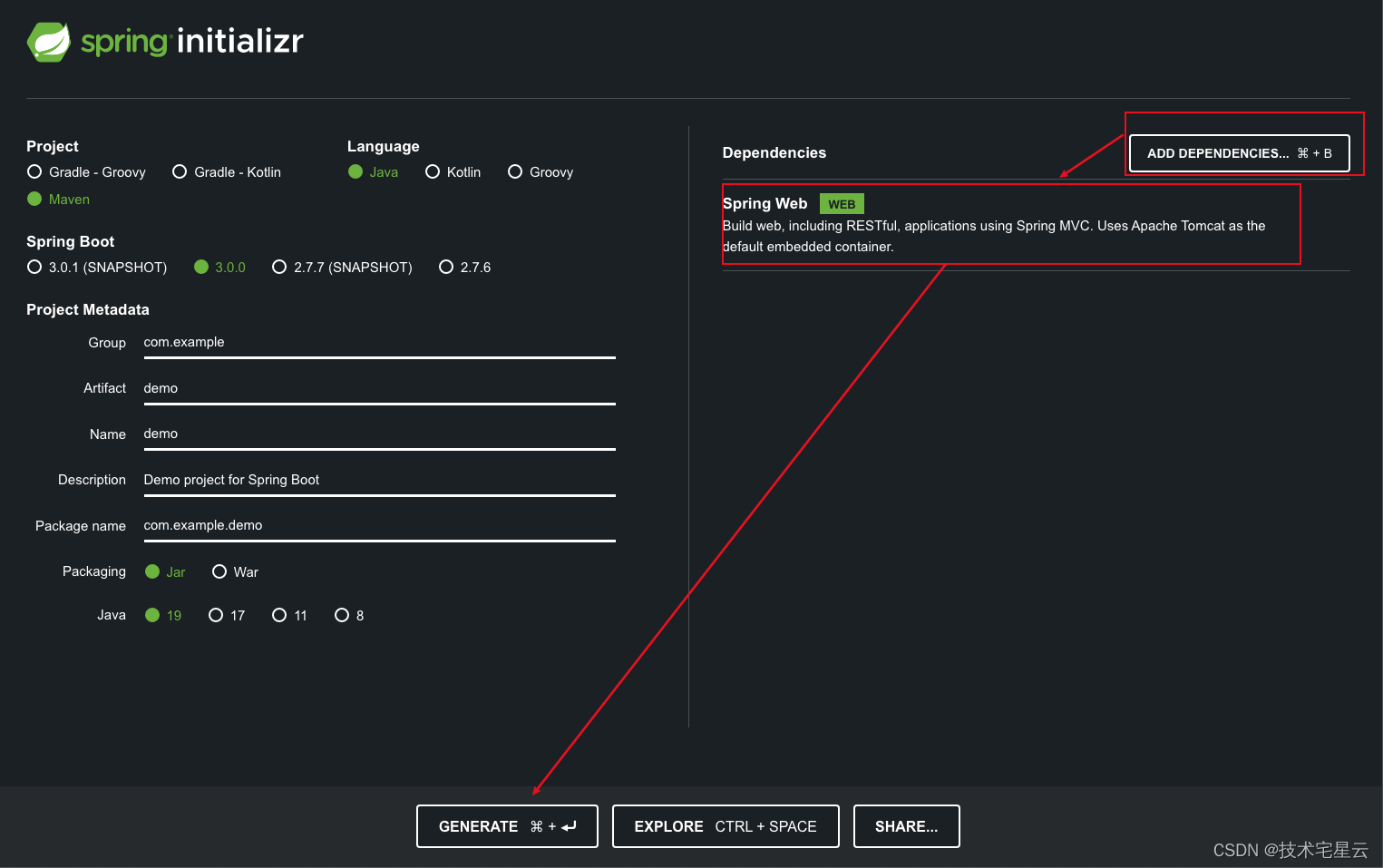Select Spring Boot version 3.0.0
The width and height of the screenshot is (1383, 868).
[219, 268]
